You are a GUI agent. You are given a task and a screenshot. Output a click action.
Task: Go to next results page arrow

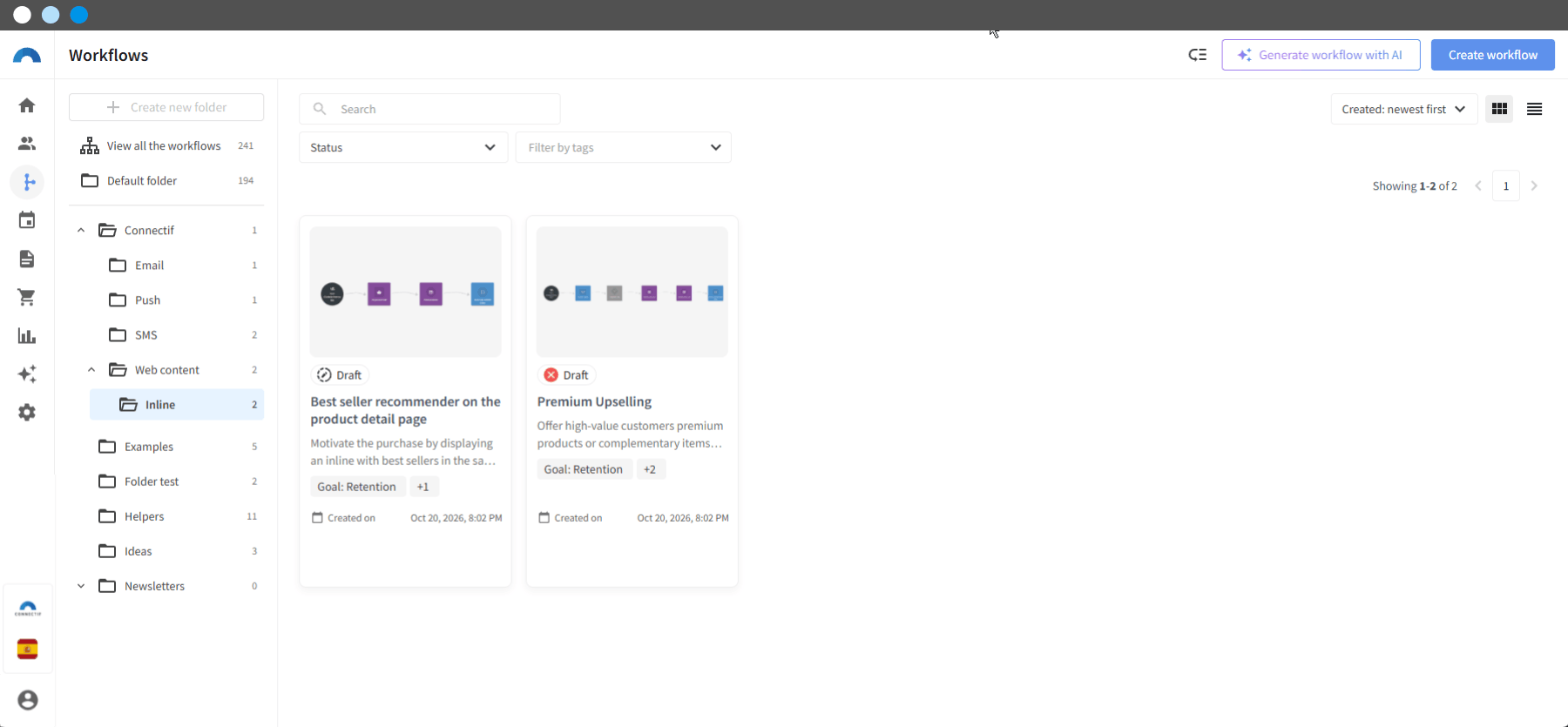pos(1534,185)
